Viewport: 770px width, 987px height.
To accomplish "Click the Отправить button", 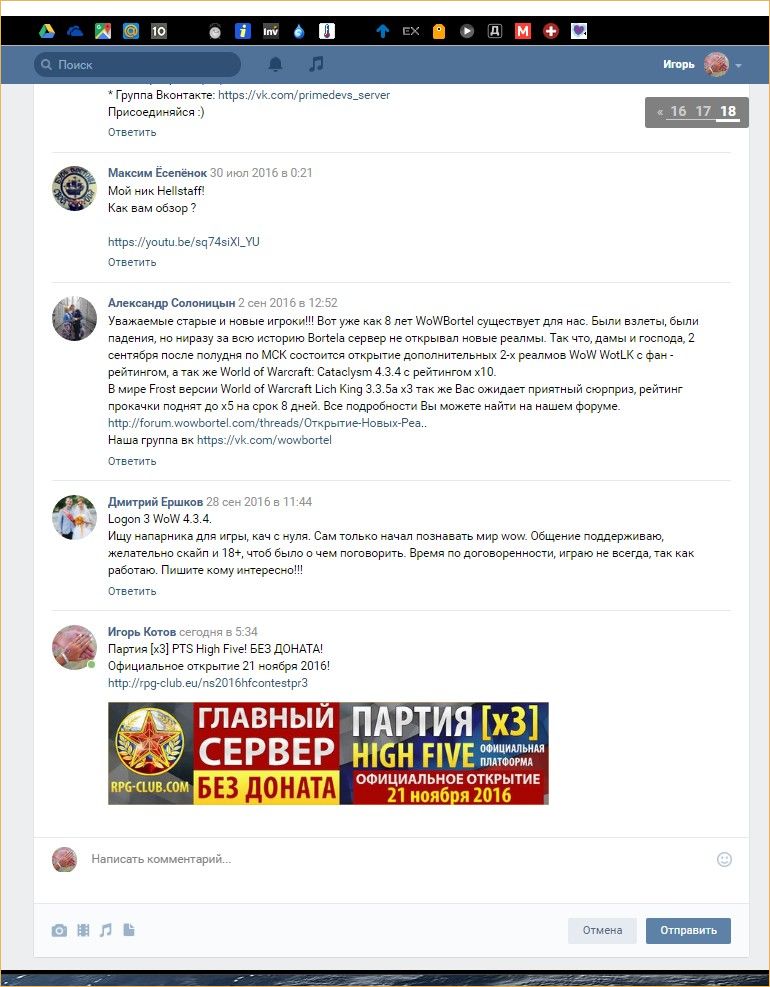I will pos(688,930).
